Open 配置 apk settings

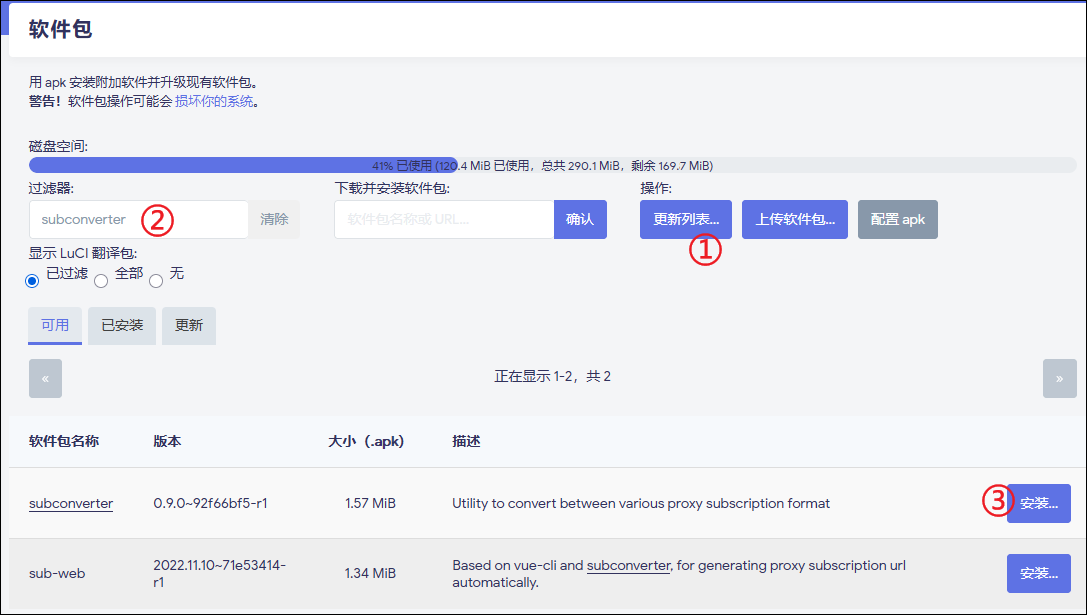(898, 220)
